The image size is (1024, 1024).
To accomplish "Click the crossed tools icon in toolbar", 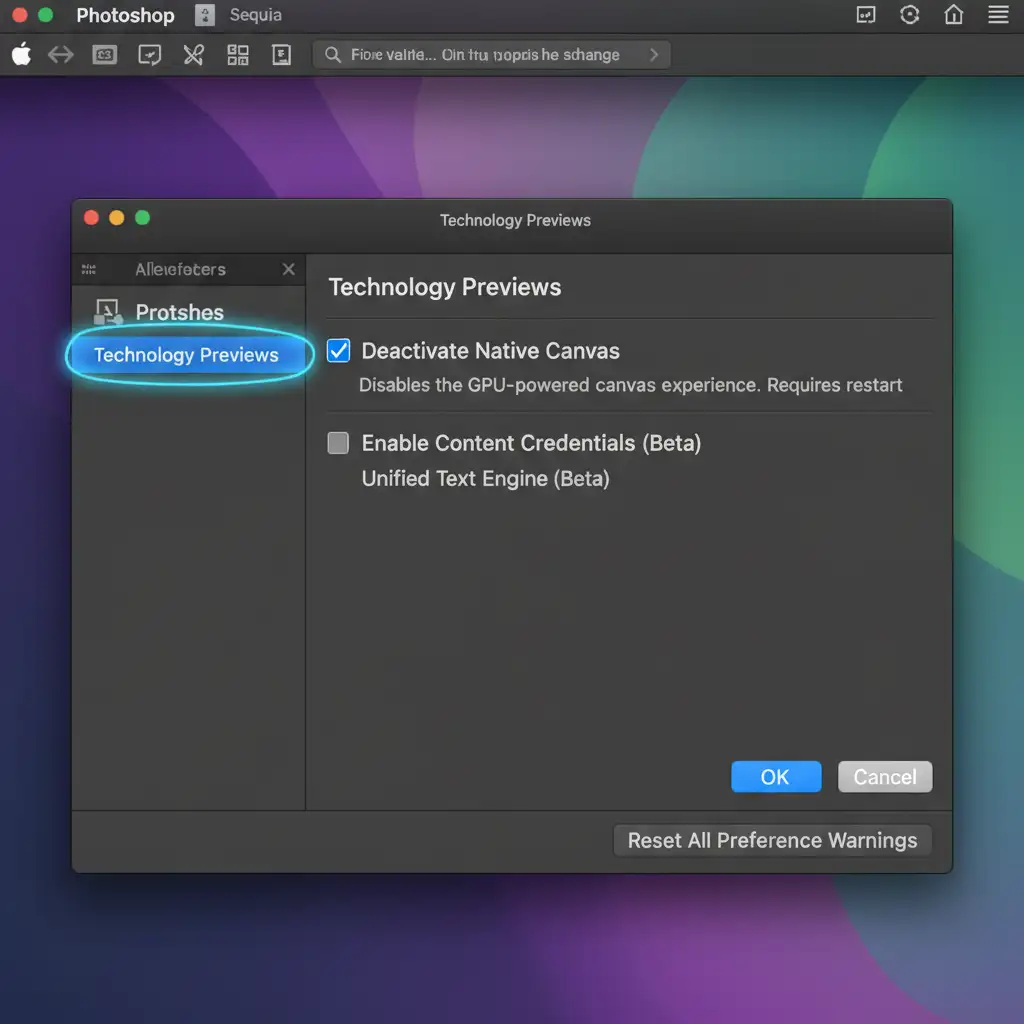I will [x=193, y=55].
